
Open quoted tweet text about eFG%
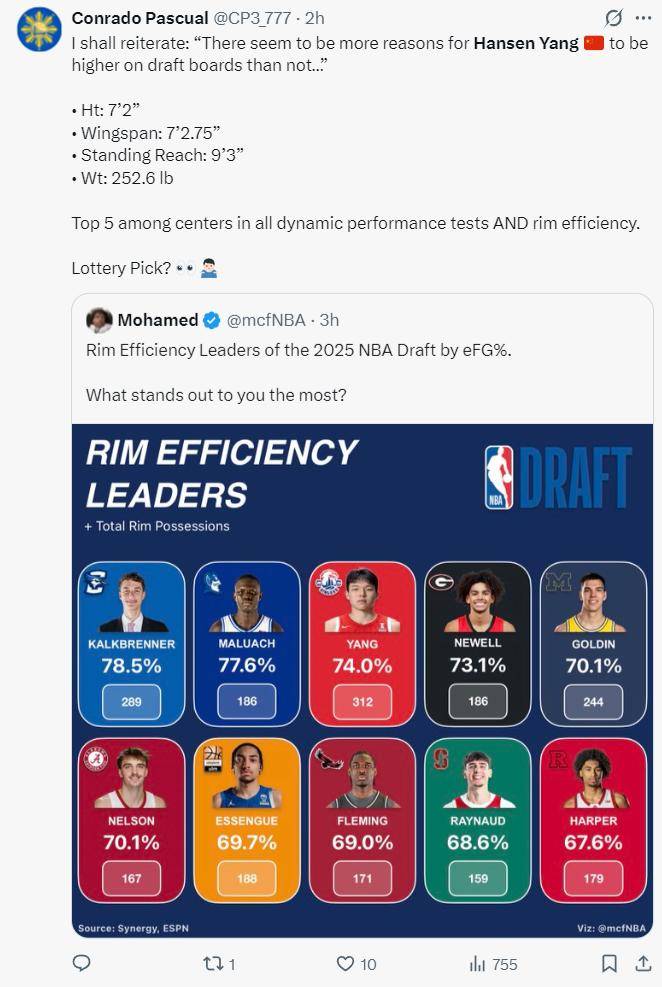298,350
